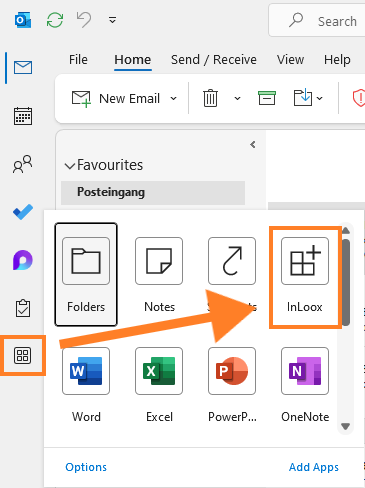365x488 pixels.
Task: Click the red shield report icon
Action: (359, 98)
